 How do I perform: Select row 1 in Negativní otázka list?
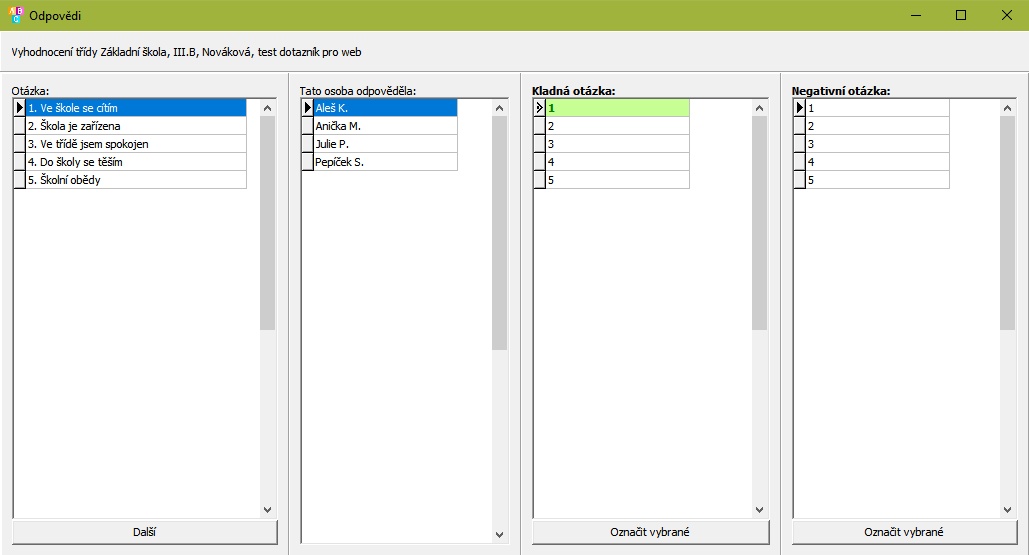[877, 108]
